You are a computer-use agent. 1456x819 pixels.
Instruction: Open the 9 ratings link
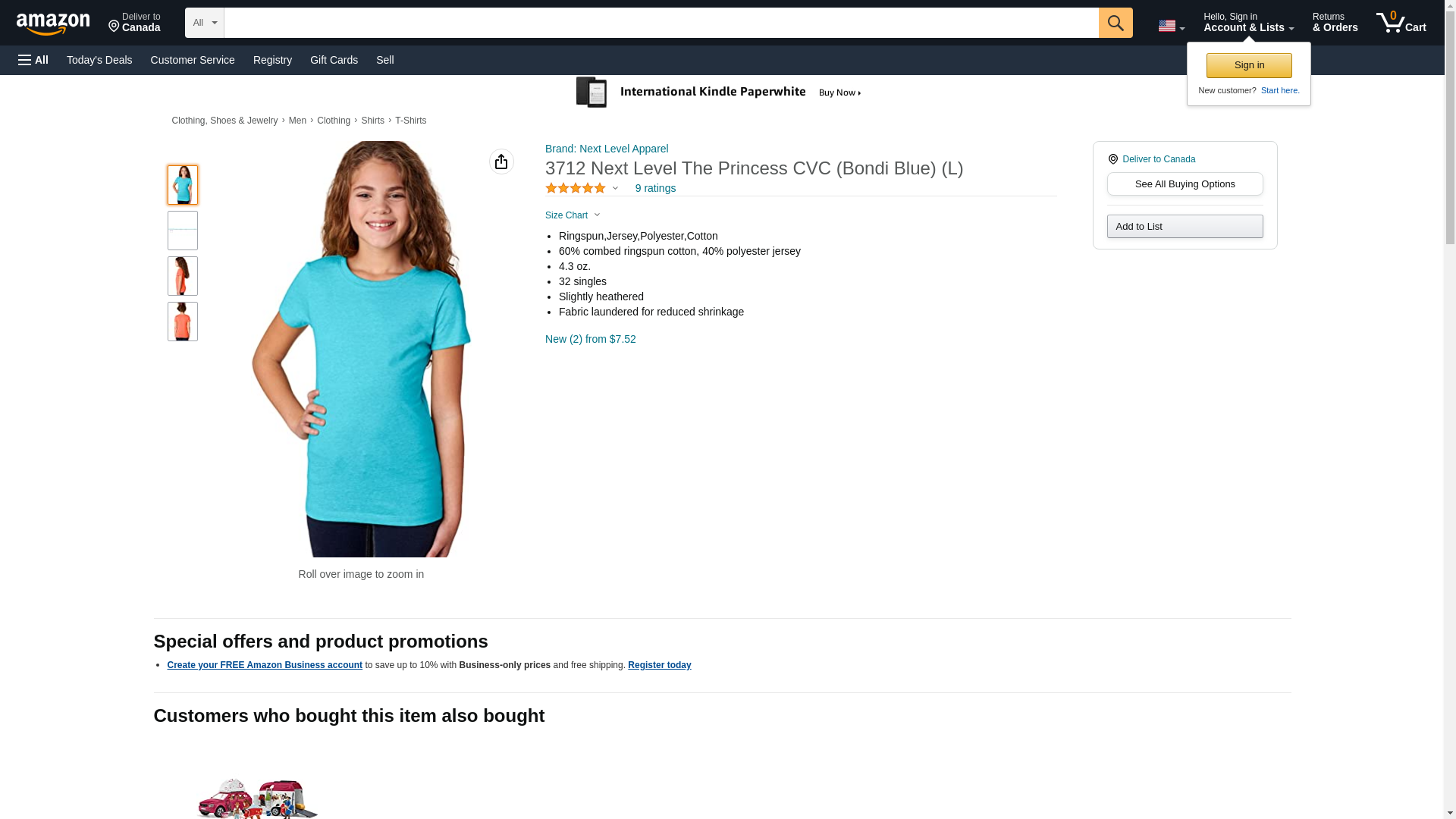655,188
